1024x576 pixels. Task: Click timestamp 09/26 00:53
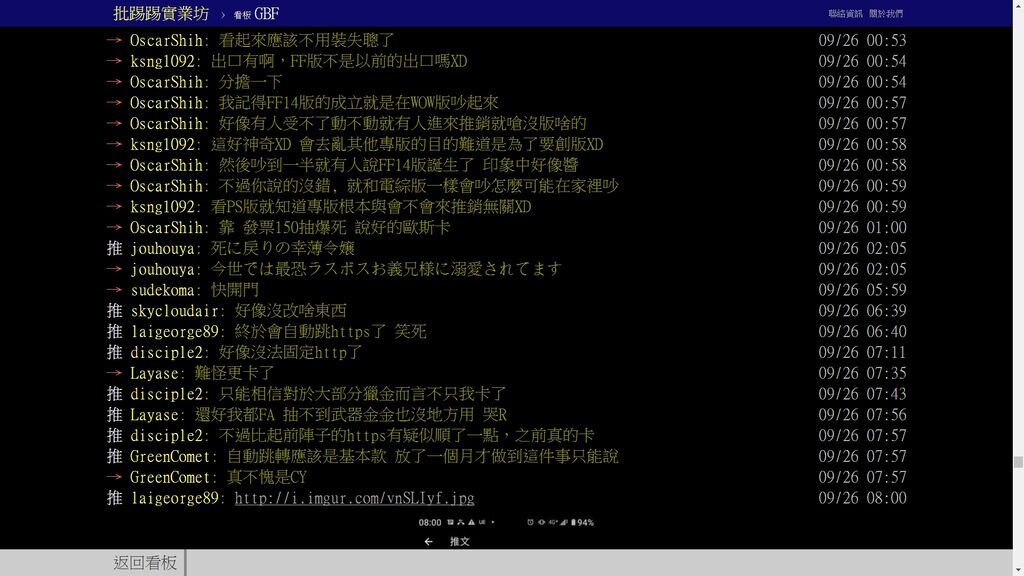pos(862,40)
